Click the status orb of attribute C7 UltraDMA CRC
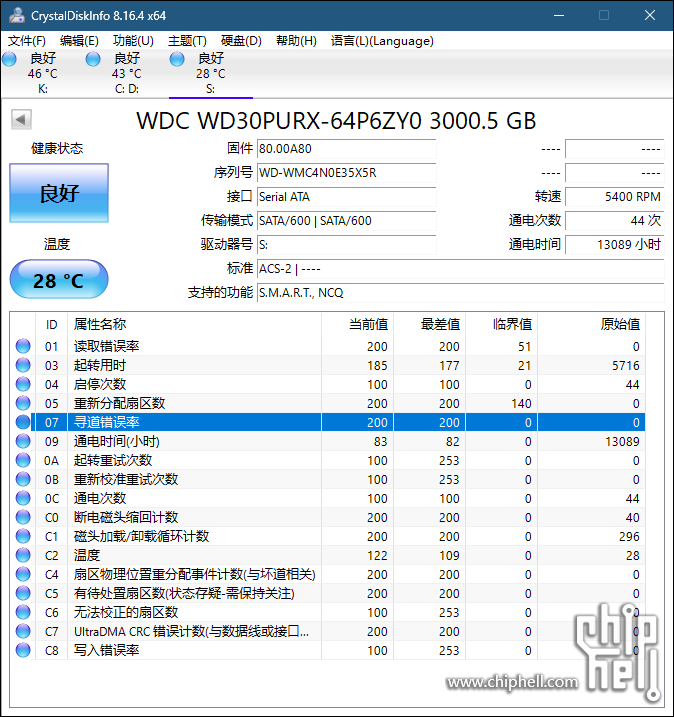The width and height of the screenshot is (674, 717). [x=23, y=631]
